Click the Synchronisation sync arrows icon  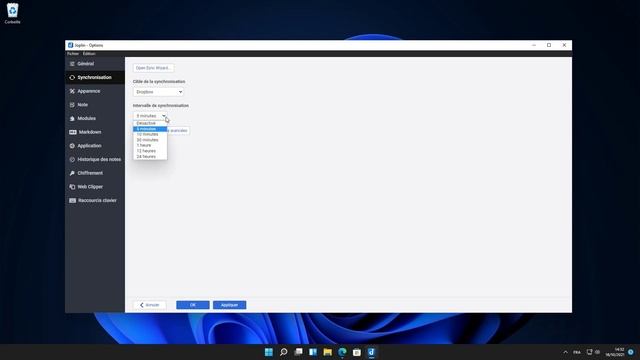[x=72, y=78]
